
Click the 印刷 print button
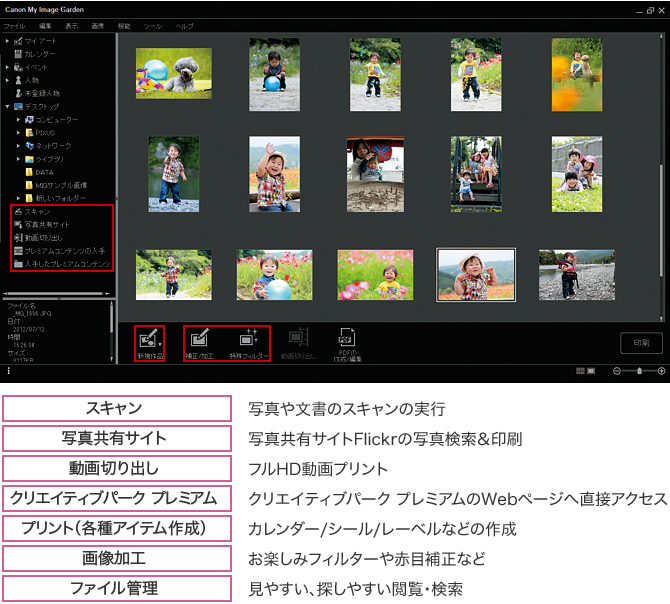click(x=641, y=343)
